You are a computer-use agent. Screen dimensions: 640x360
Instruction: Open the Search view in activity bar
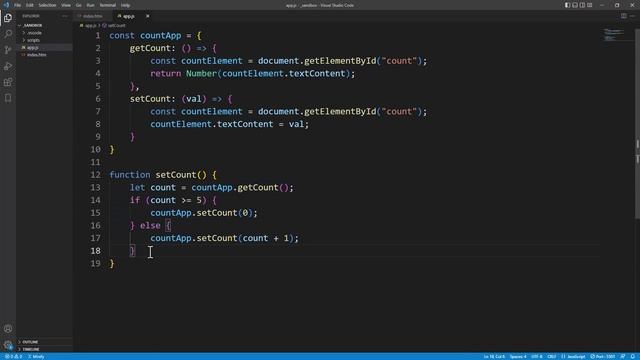[8, 34]
